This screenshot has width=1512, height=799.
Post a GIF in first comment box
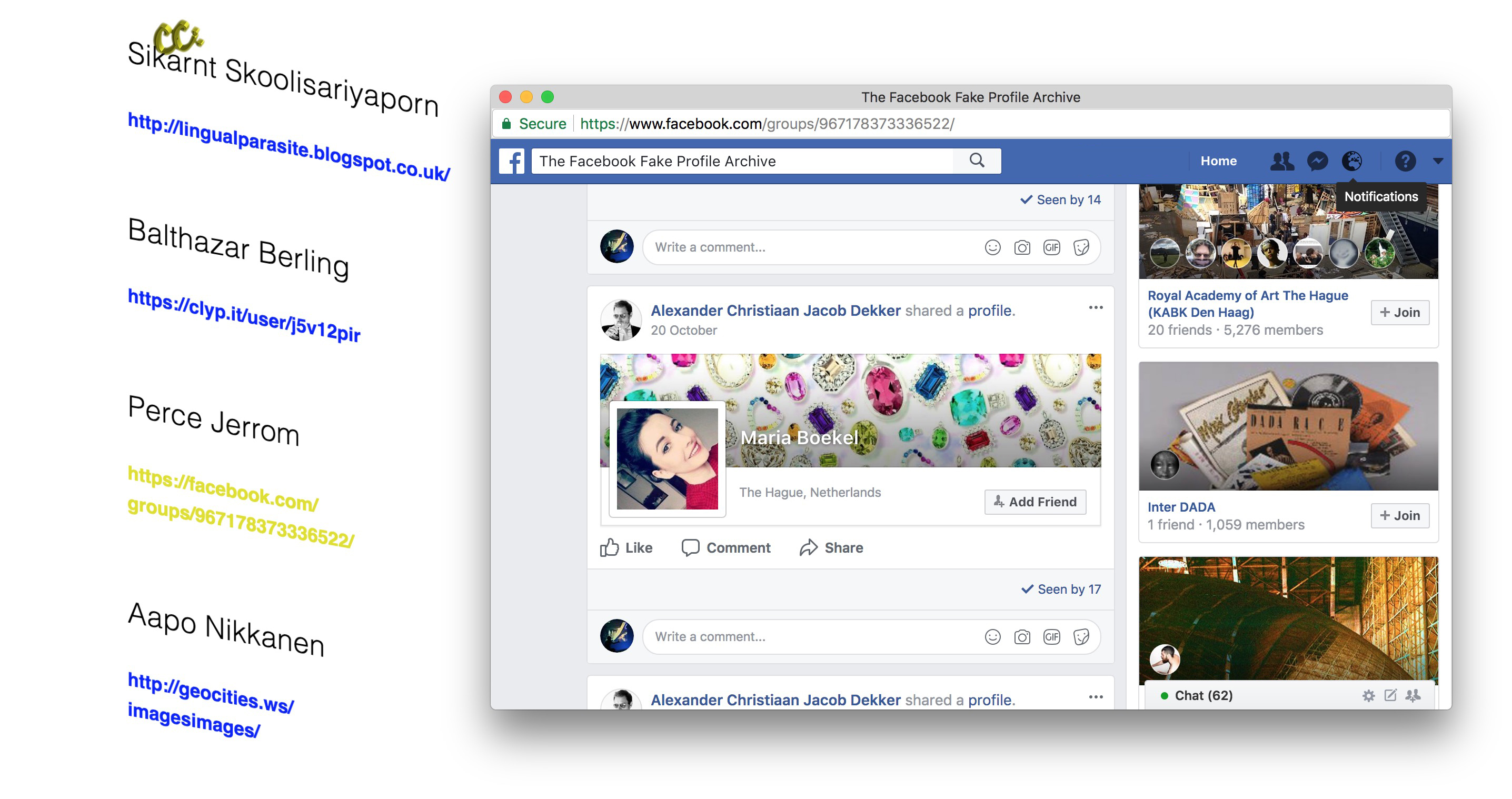(x=1051, y=247)
